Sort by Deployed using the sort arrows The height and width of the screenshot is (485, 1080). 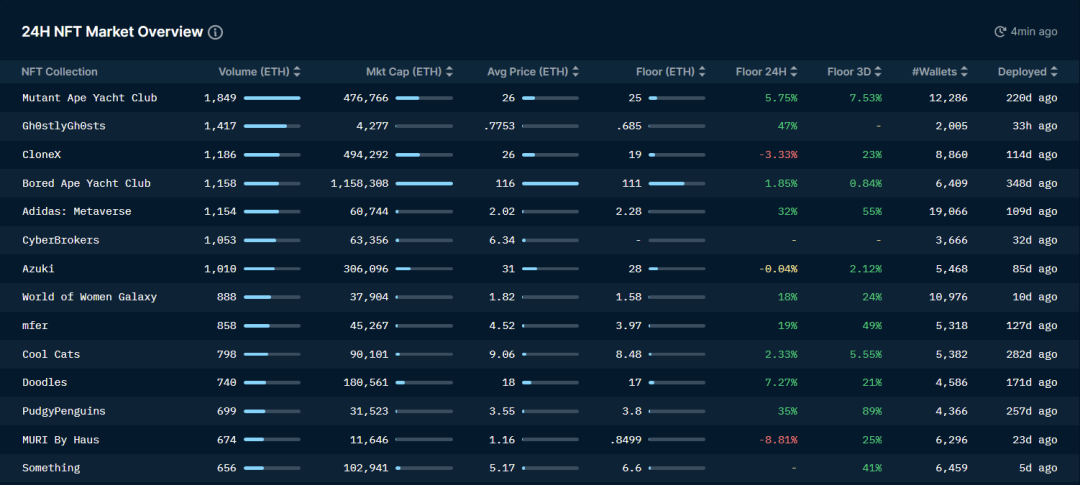pos(1053,72)
